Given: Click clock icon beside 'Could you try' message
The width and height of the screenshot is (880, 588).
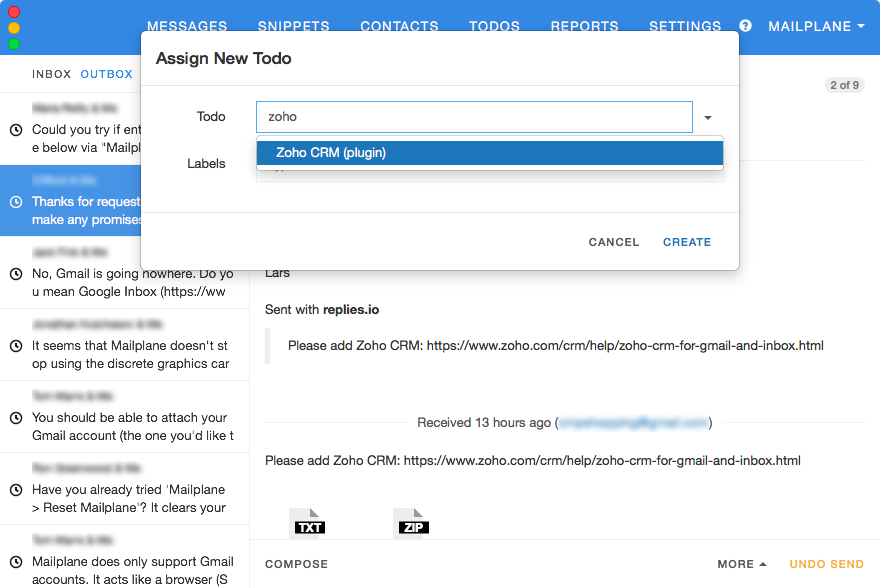Looking at the screenshot, I should coord(16,130).
